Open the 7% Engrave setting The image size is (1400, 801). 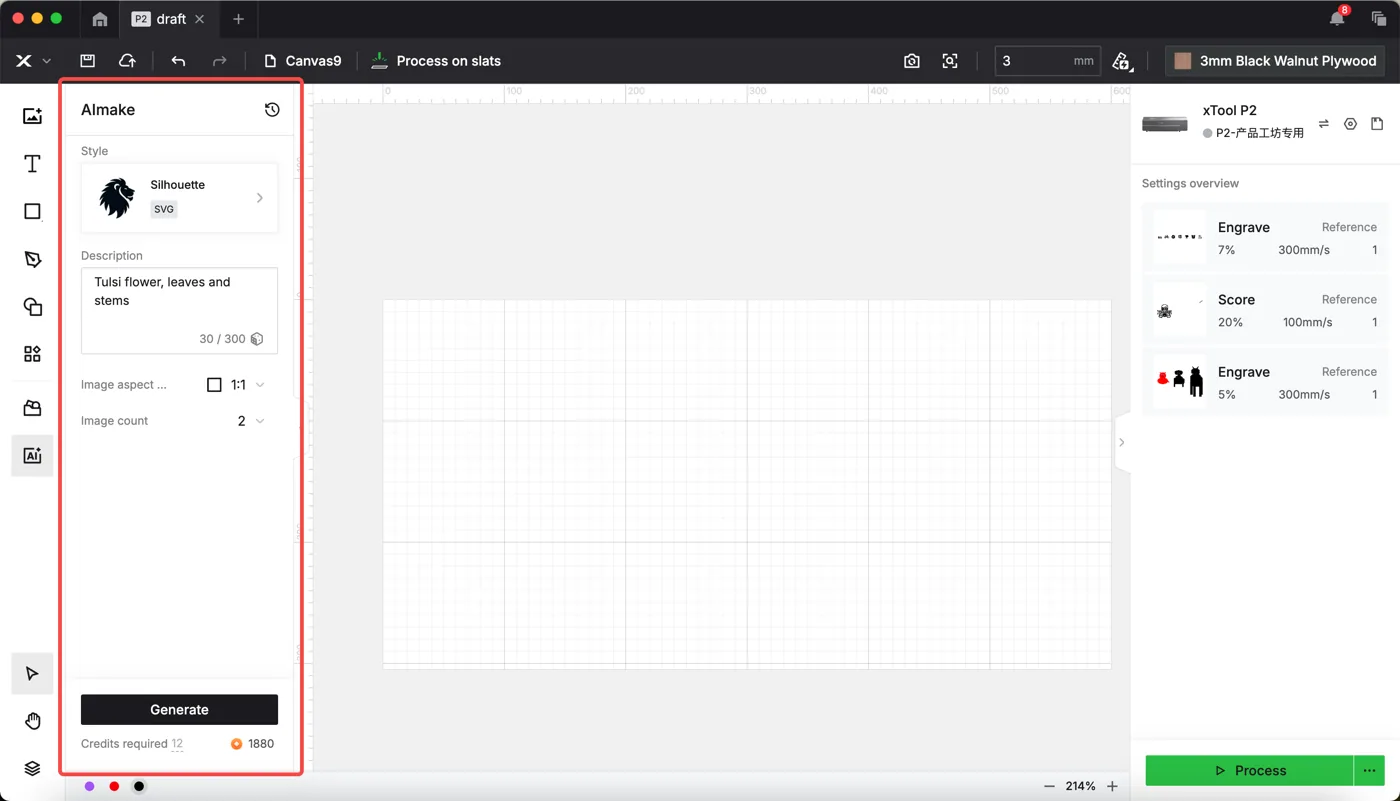pyautogui.click(x=1265, y=238)
